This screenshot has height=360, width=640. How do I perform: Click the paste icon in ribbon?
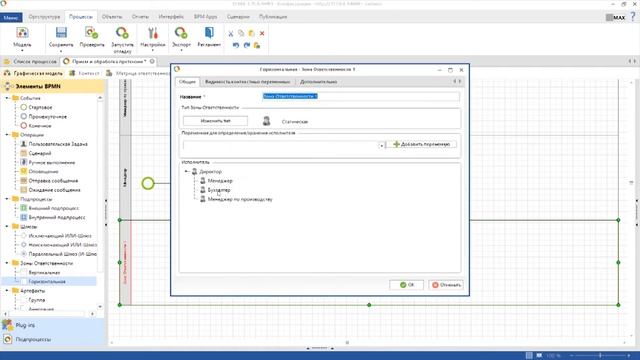point(251,33)
